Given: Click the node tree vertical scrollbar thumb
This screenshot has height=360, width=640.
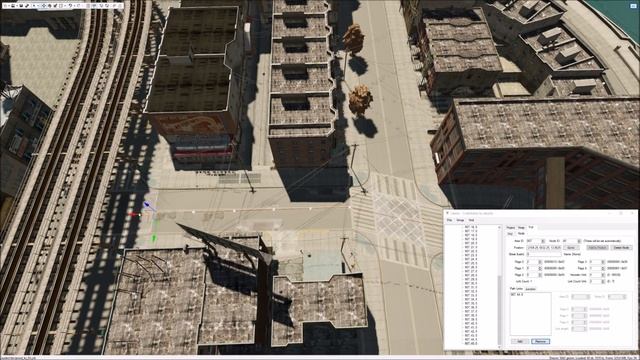Looking at the screenshot, I should [499, 310].
